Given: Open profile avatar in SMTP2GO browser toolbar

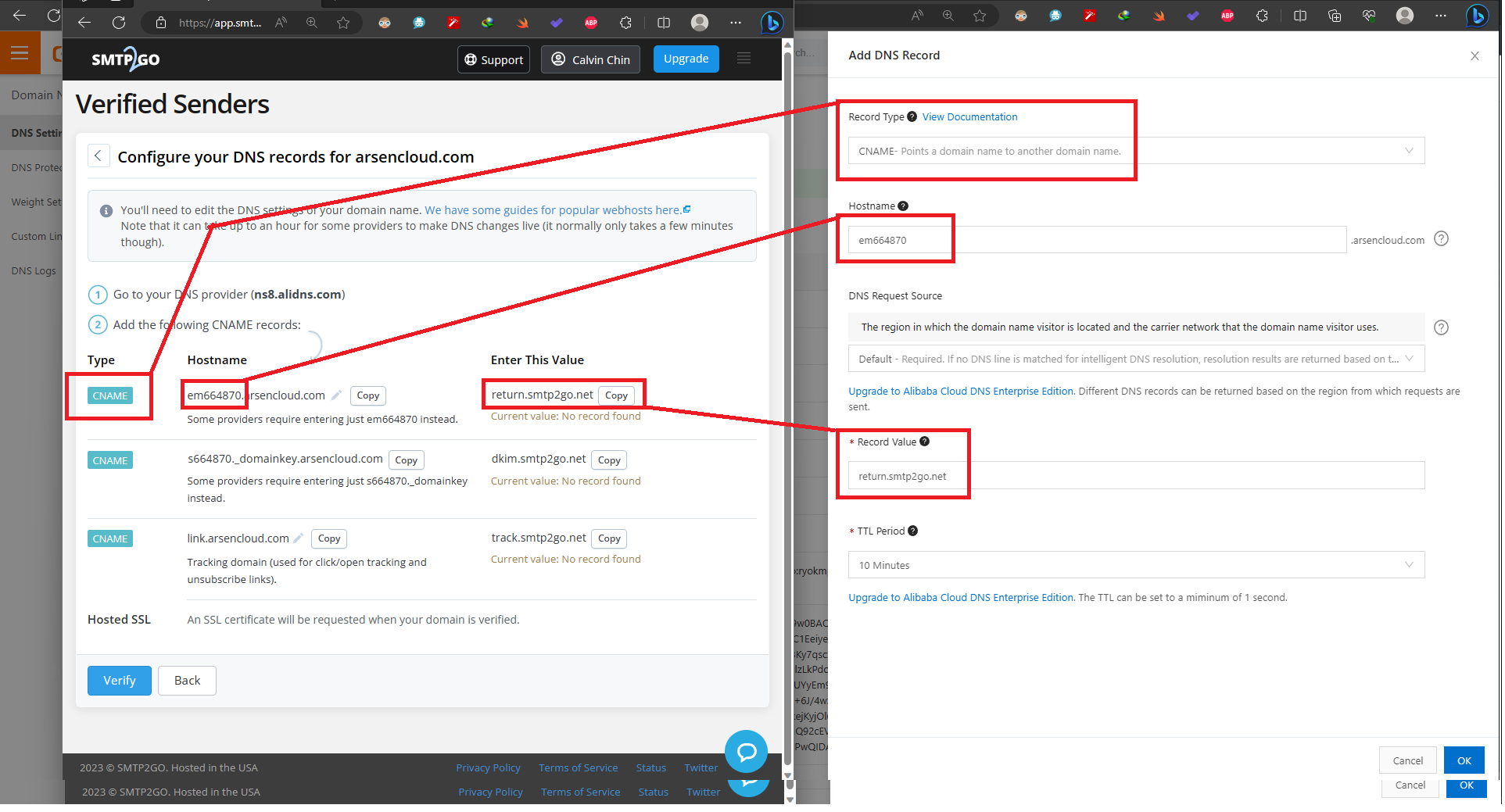Looking at the screenshot, I should pyautogui.click(x=700, y=23).
